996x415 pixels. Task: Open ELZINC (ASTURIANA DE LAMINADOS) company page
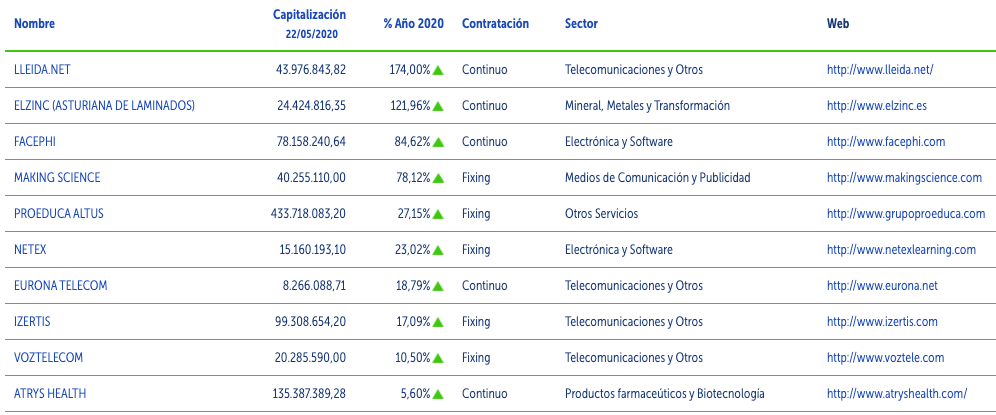[104, 106]
